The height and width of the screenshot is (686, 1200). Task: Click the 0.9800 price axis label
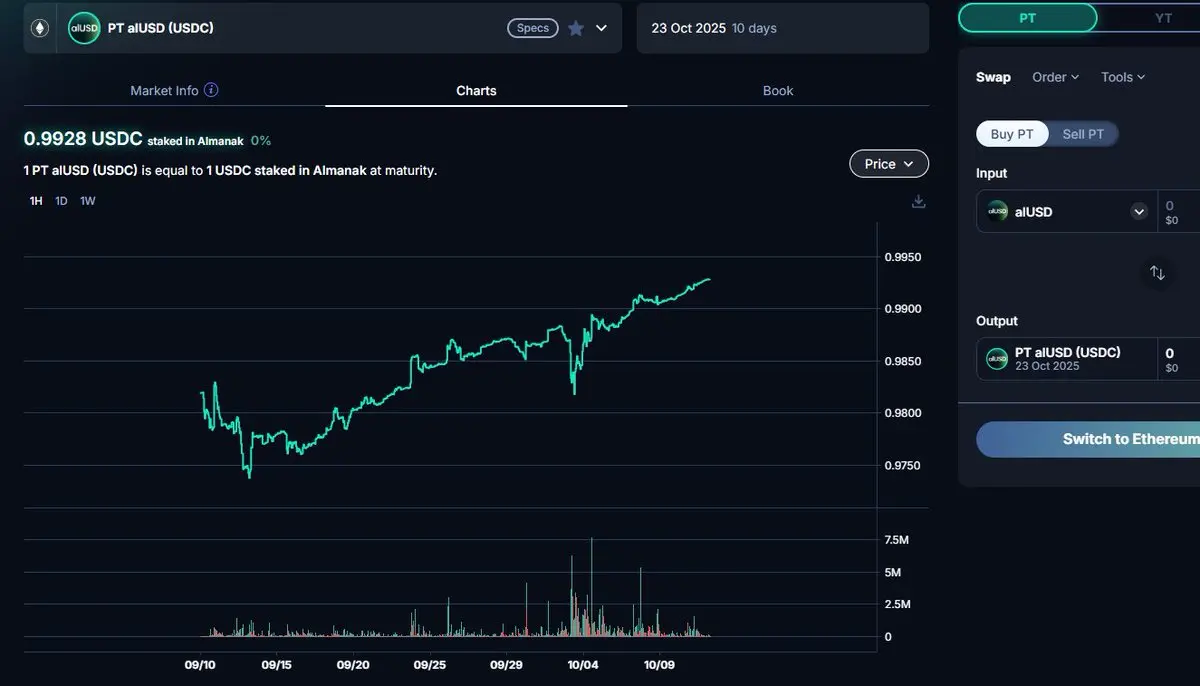point(903,413)
